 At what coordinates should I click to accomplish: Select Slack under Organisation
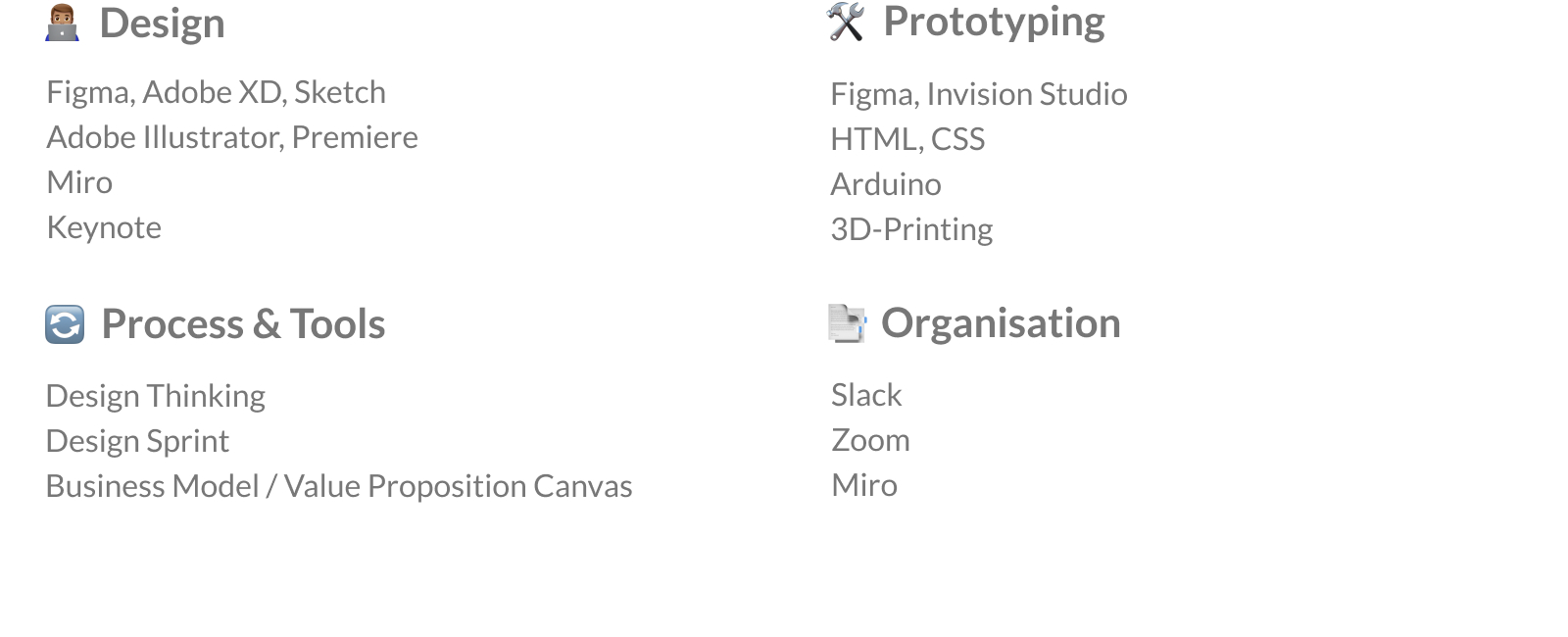866,395
